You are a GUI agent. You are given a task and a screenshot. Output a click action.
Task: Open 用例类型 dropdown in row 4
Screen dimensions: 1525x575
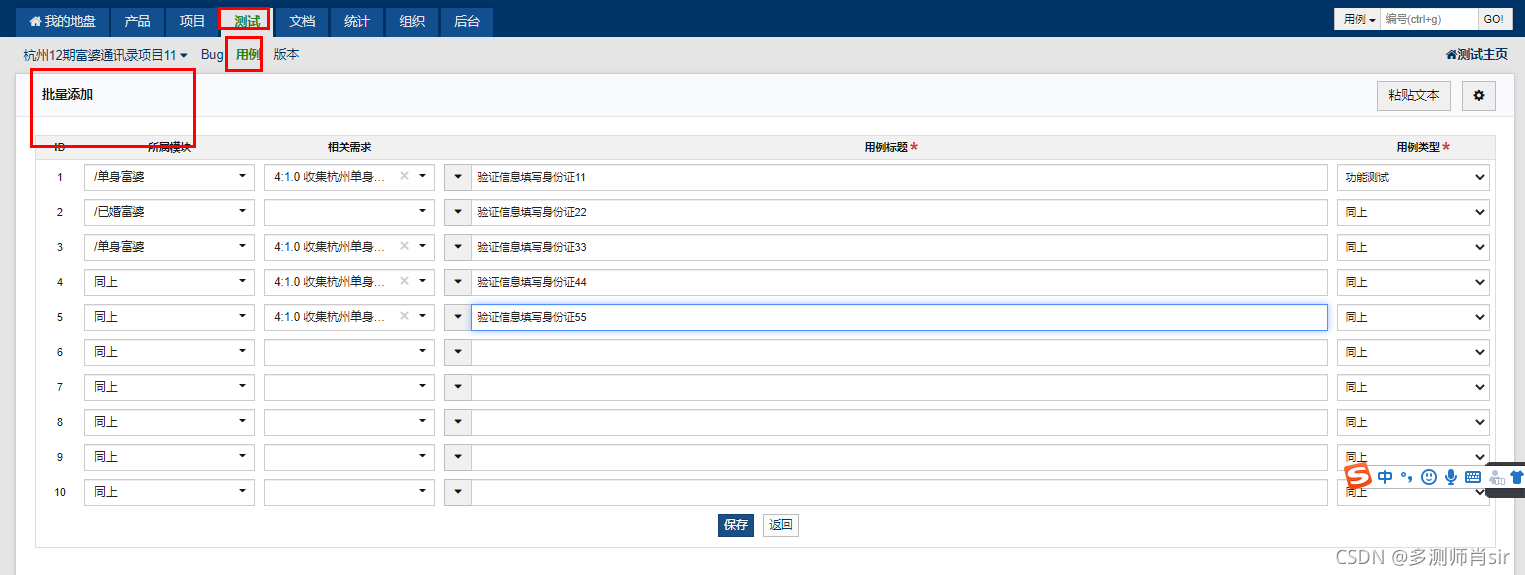(x=1413, y=282)
